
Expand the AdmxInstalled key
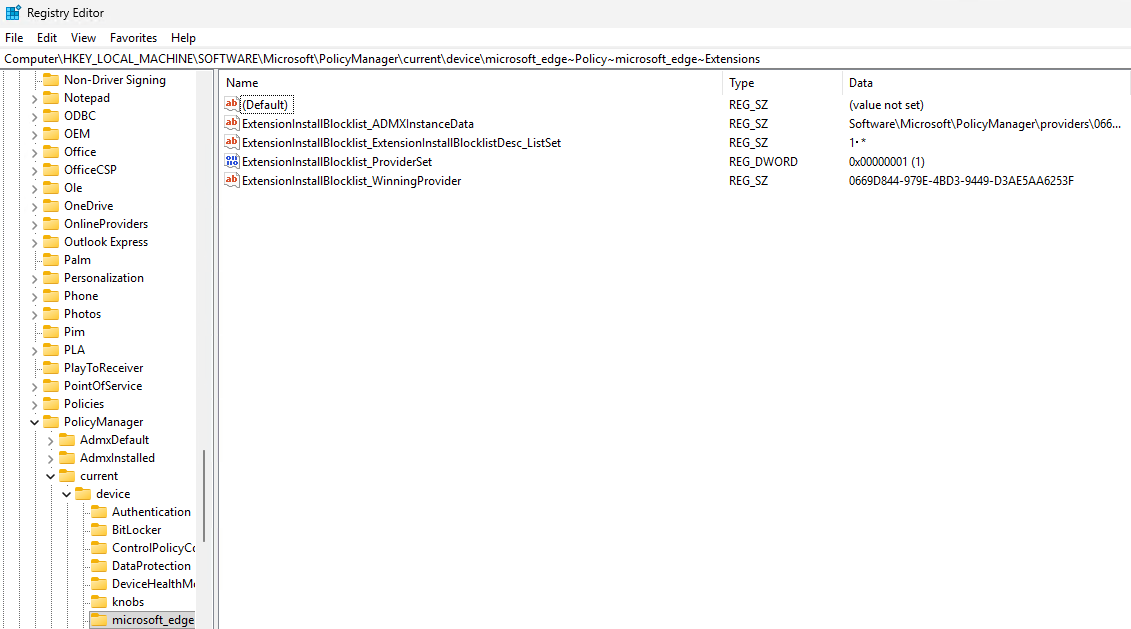click(50, 459)
